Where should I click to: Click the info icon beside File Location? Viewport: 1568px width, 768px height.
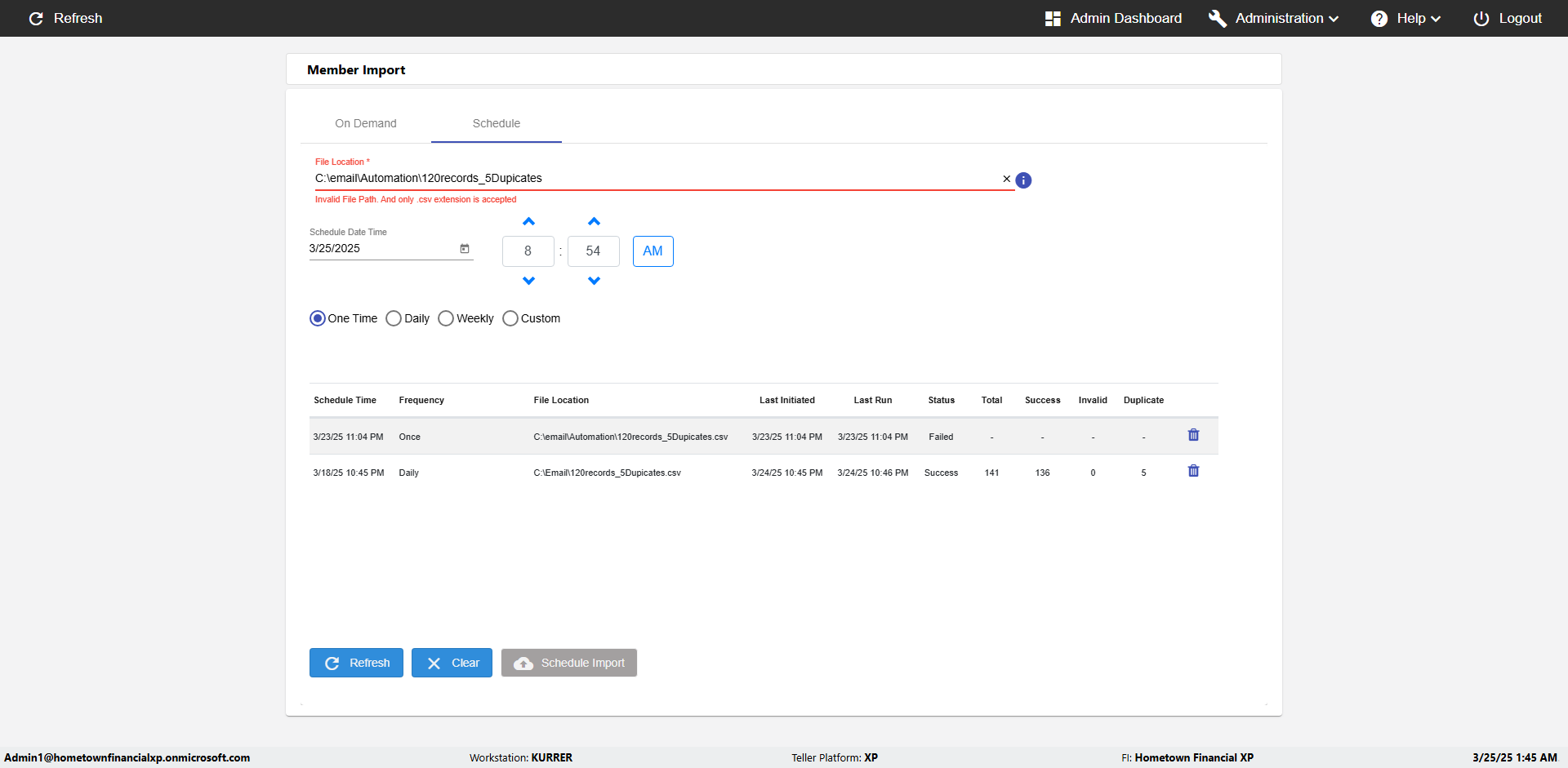[1023, 180]
